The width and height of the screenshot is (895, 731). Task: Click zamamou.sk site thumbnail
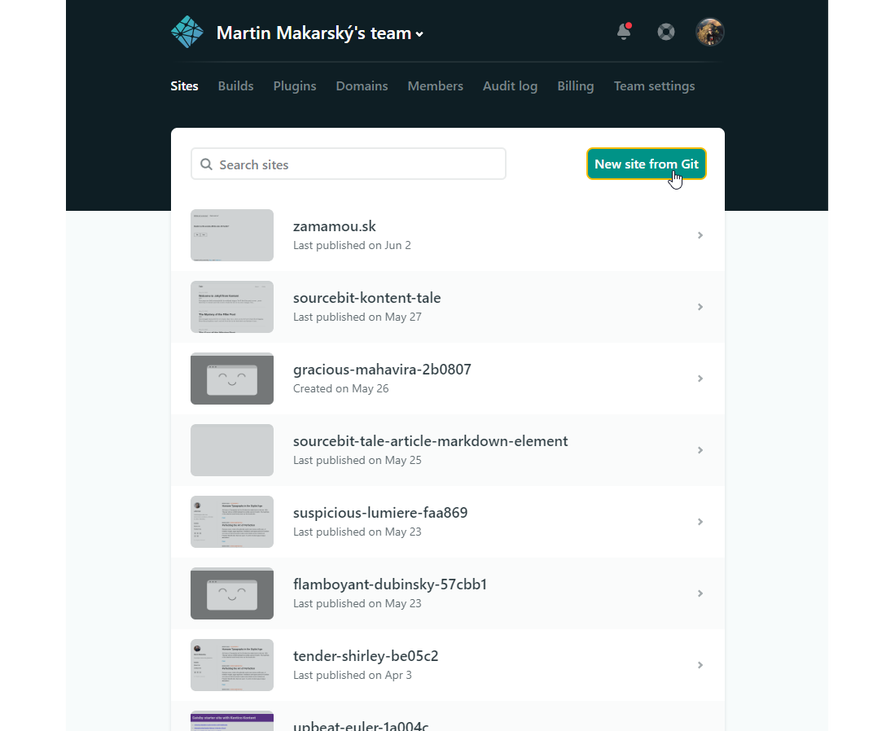pos(232,235)
